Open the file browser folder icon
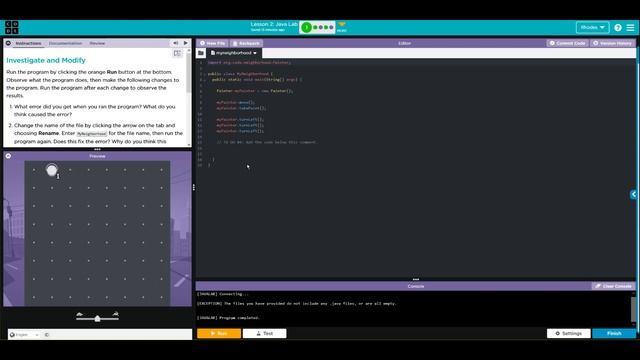The width and height of the screenshot is (640, 360). [201, 53]
